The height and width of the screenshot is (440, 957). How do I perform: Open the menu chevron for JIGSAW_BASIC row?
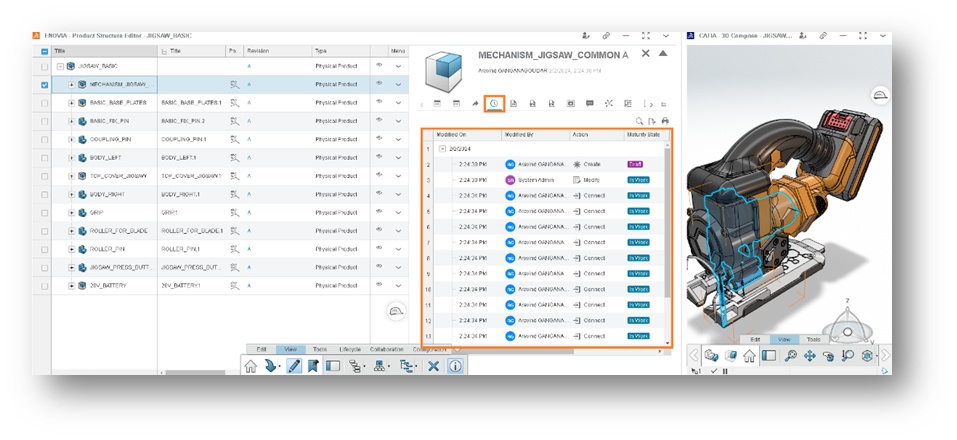tap(398, 67)
